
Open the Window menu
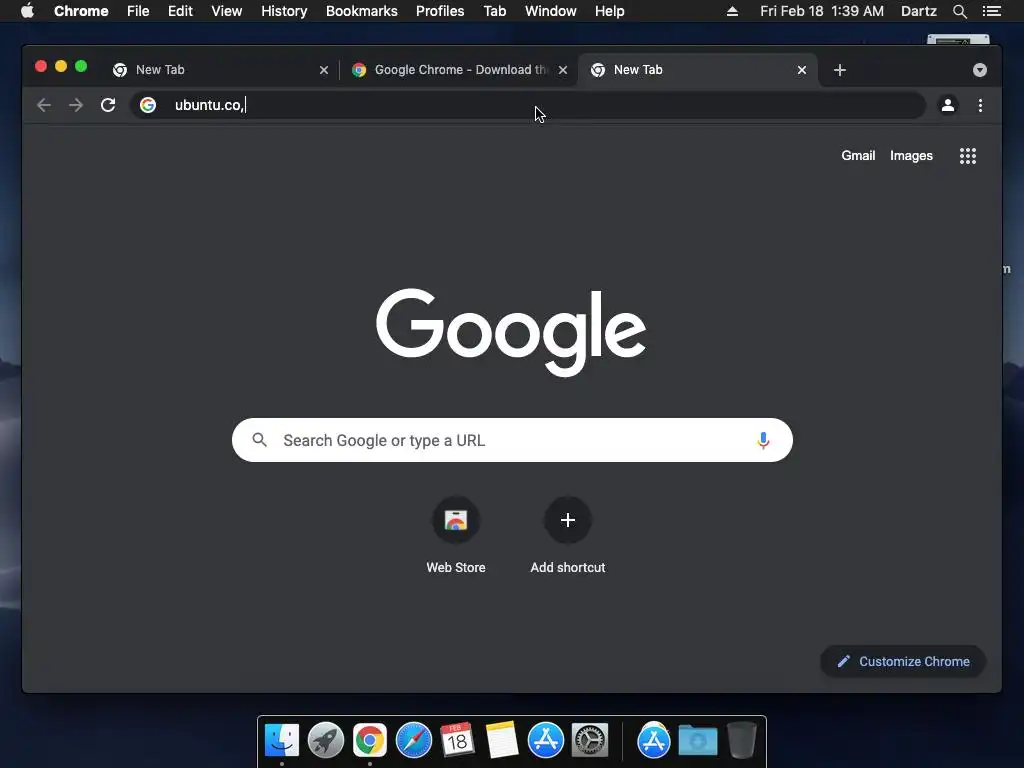tap(551, 11)
